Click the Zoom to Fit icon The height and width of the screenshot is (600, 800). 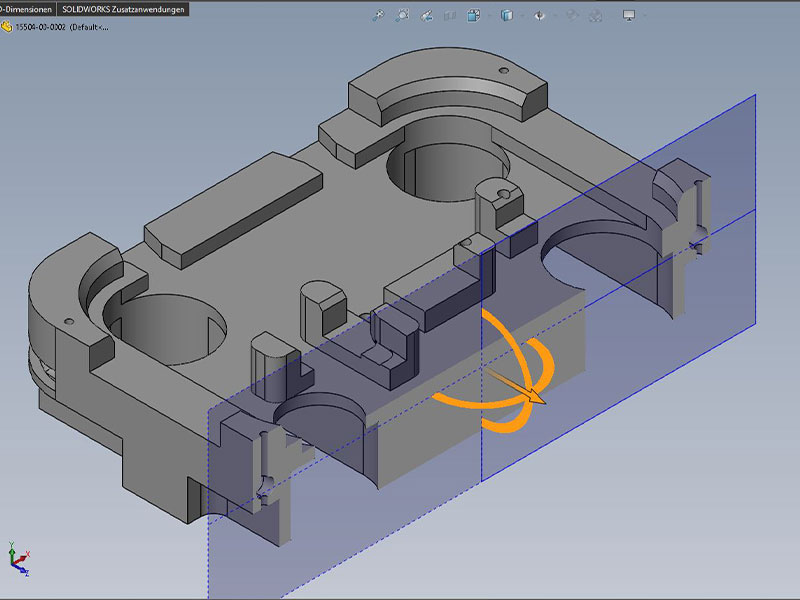point(378,16)
